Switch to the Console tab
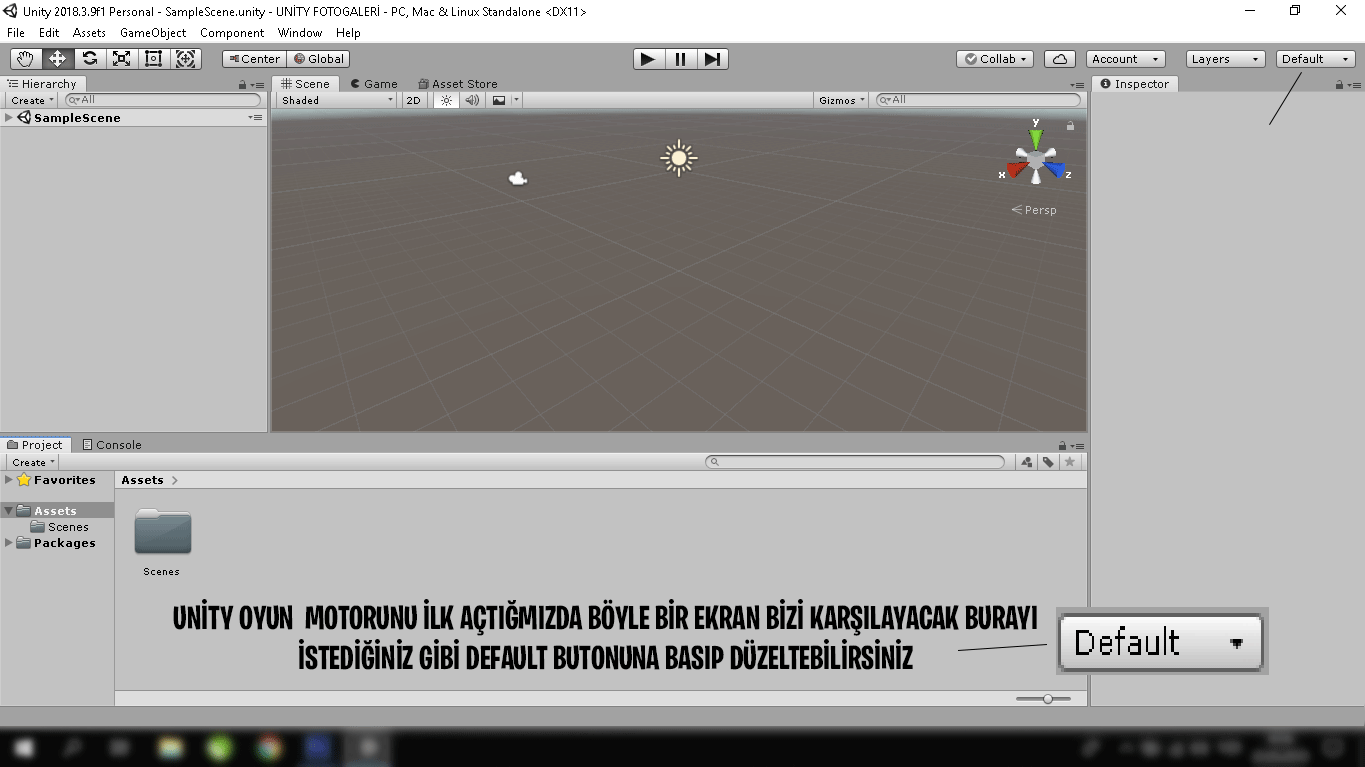The image size is (1365, 767). 112,445
